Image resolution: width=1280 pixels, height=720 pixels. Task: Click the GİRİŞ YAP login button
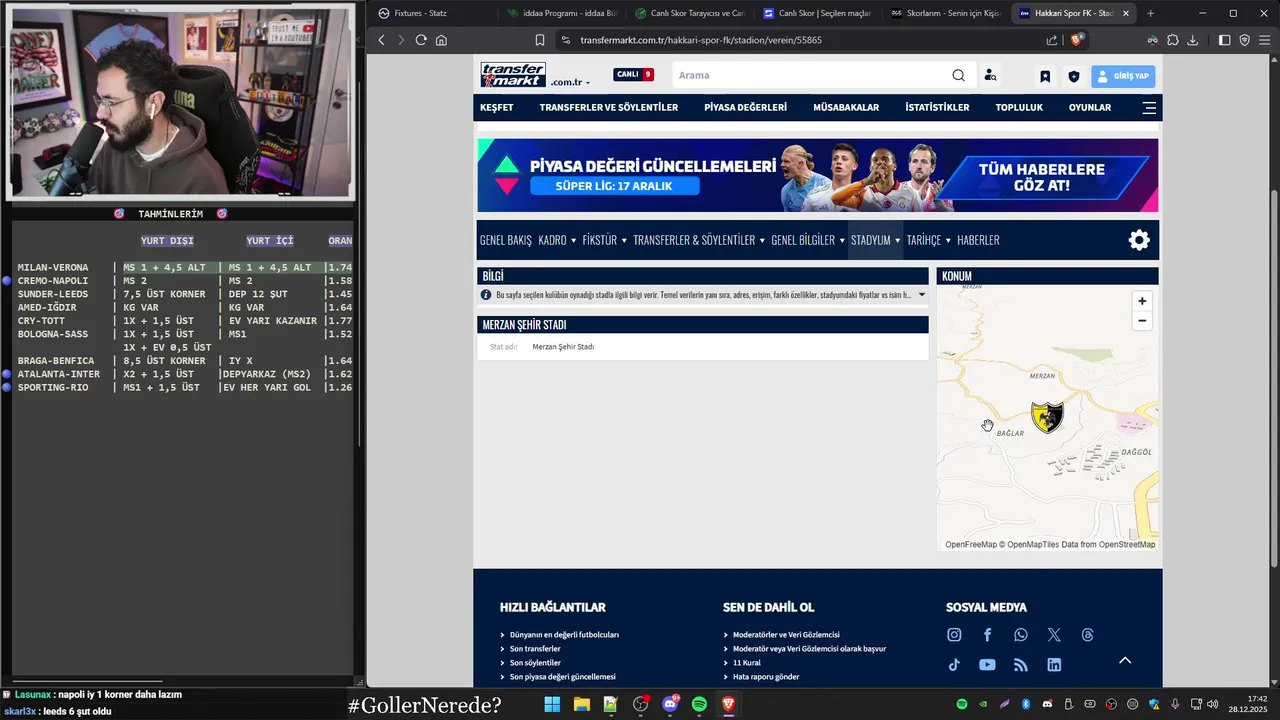coord(1123,76)
